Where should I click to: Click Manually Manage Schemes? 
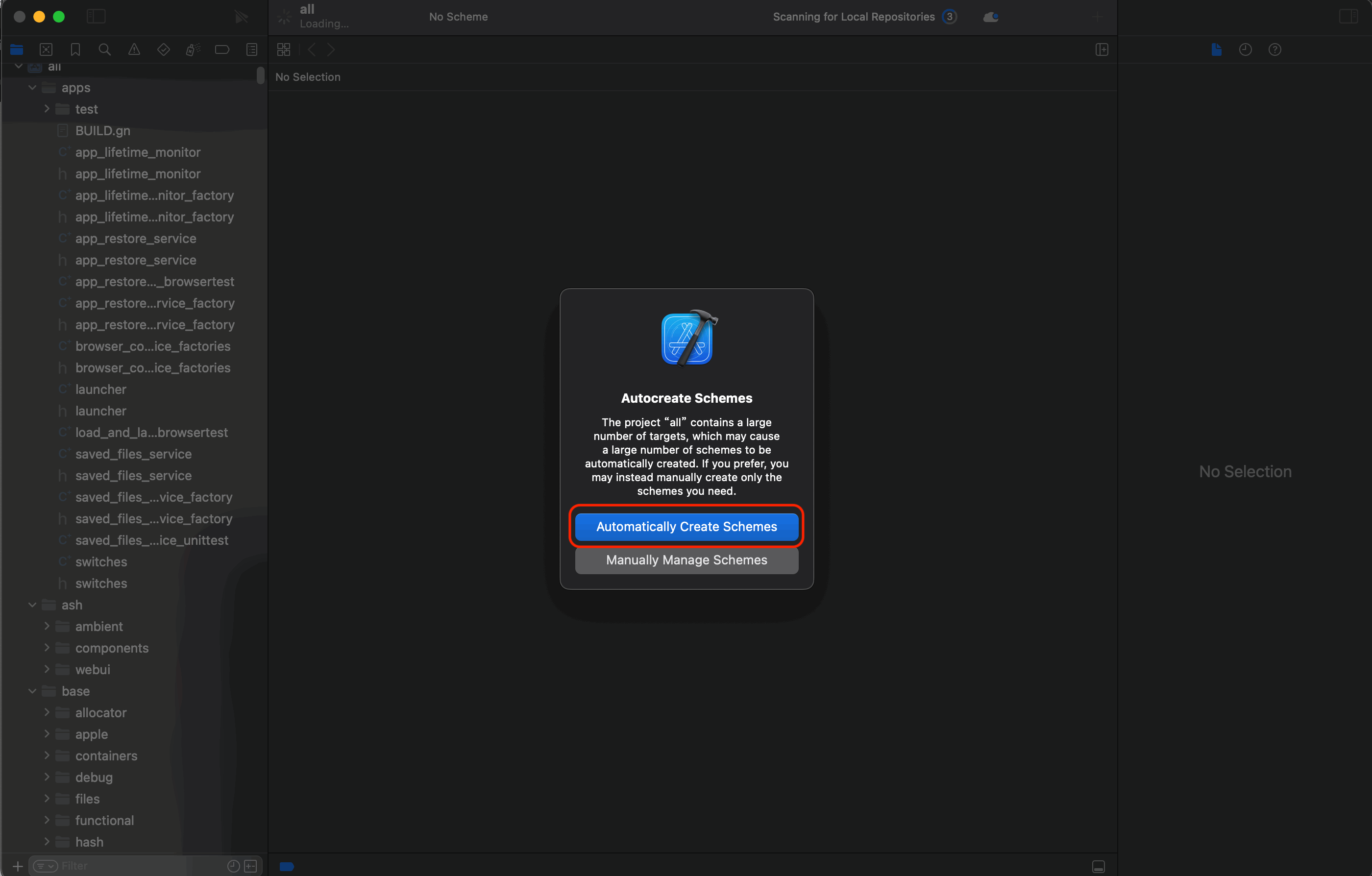pos(686,560)
